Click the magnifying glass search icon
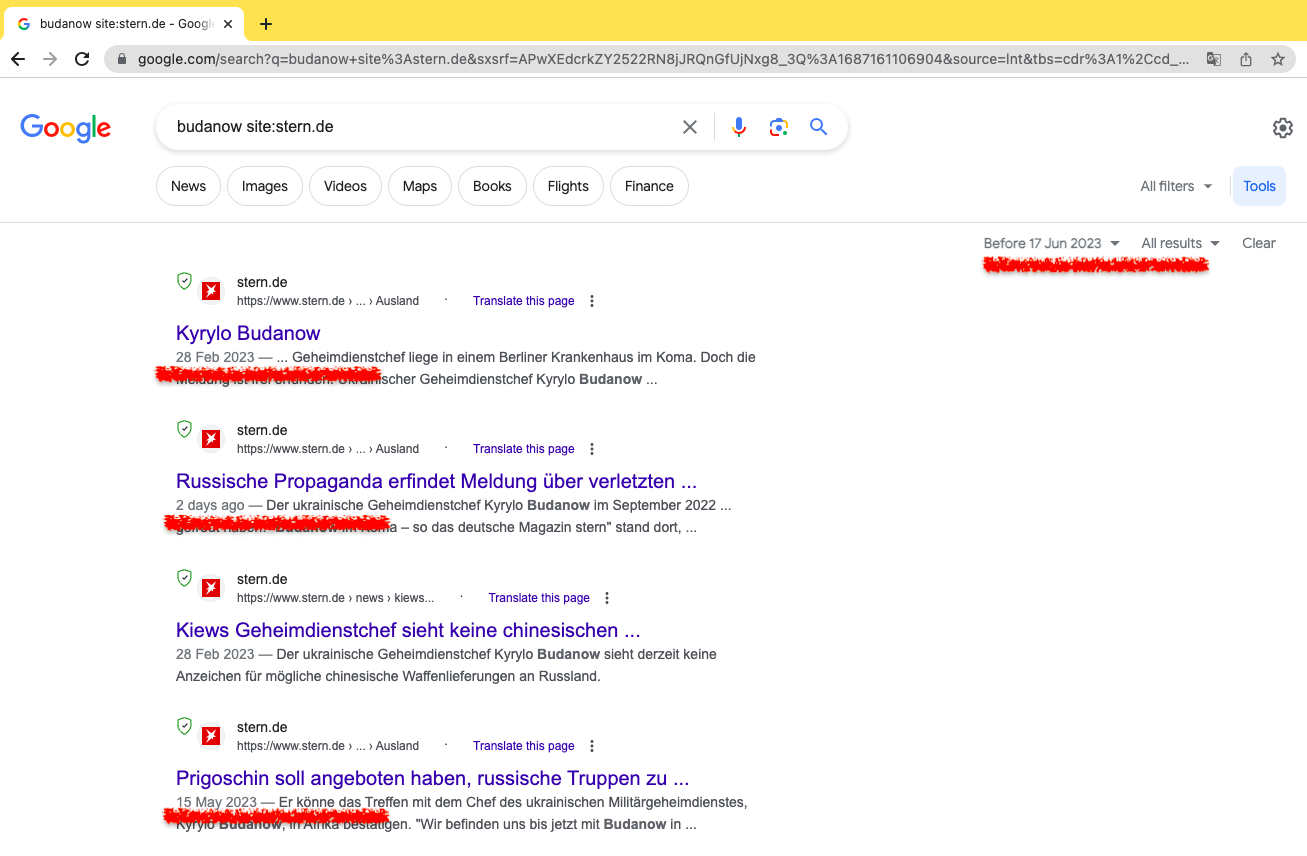This screenshot has height=856, width=1307. [x=819, y=127]
